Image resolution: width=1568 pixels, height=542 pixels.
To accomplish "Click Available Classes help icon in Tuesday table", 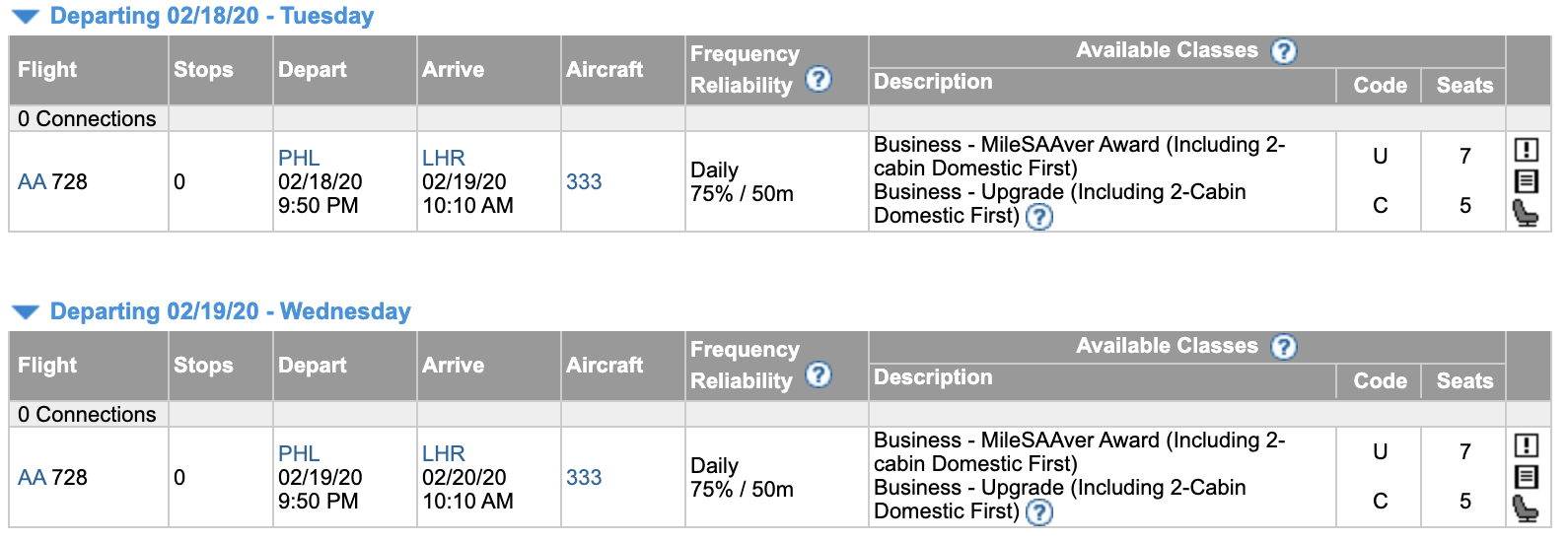I will [1283, 51].
